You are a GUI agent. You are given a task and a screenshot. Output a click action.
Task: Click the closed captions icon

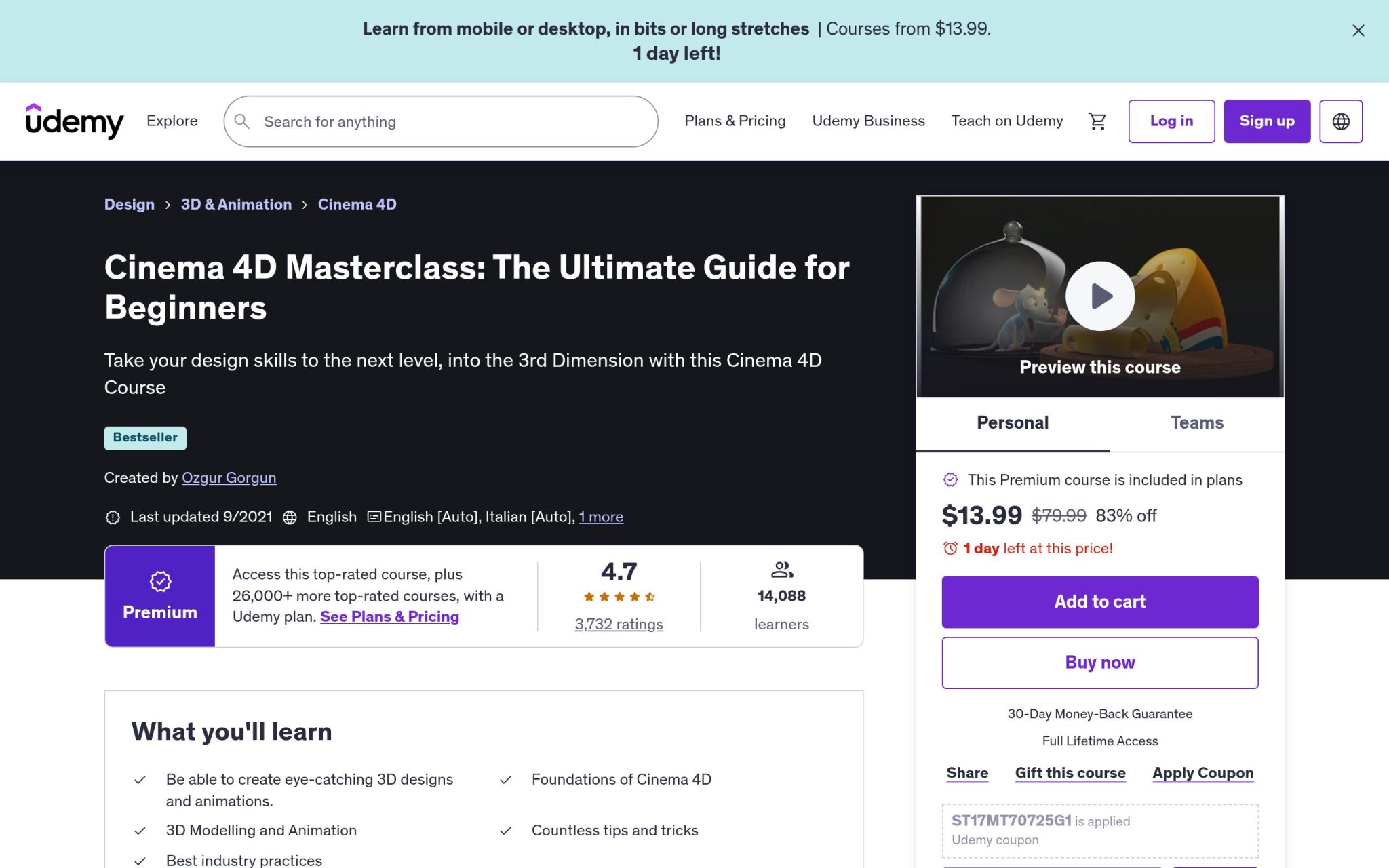(x=374, y=517)
